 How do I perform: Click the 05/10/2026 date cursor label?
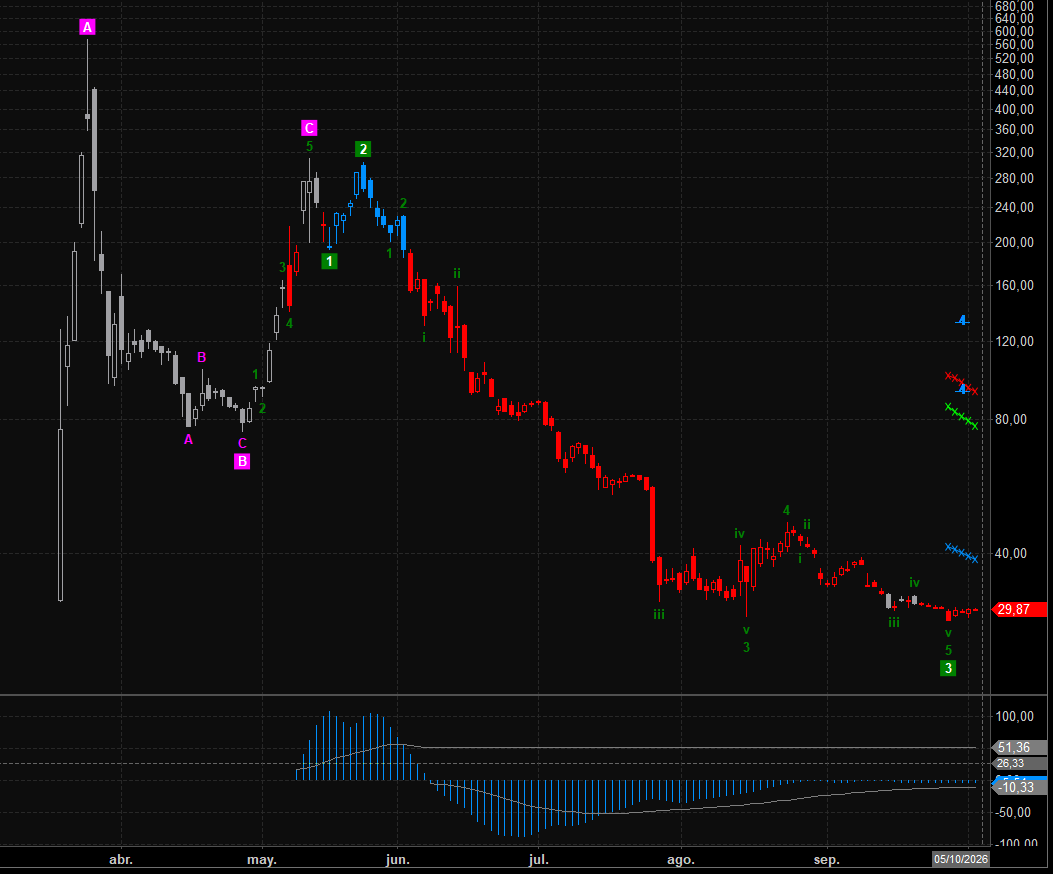click(x=960, y=859)
